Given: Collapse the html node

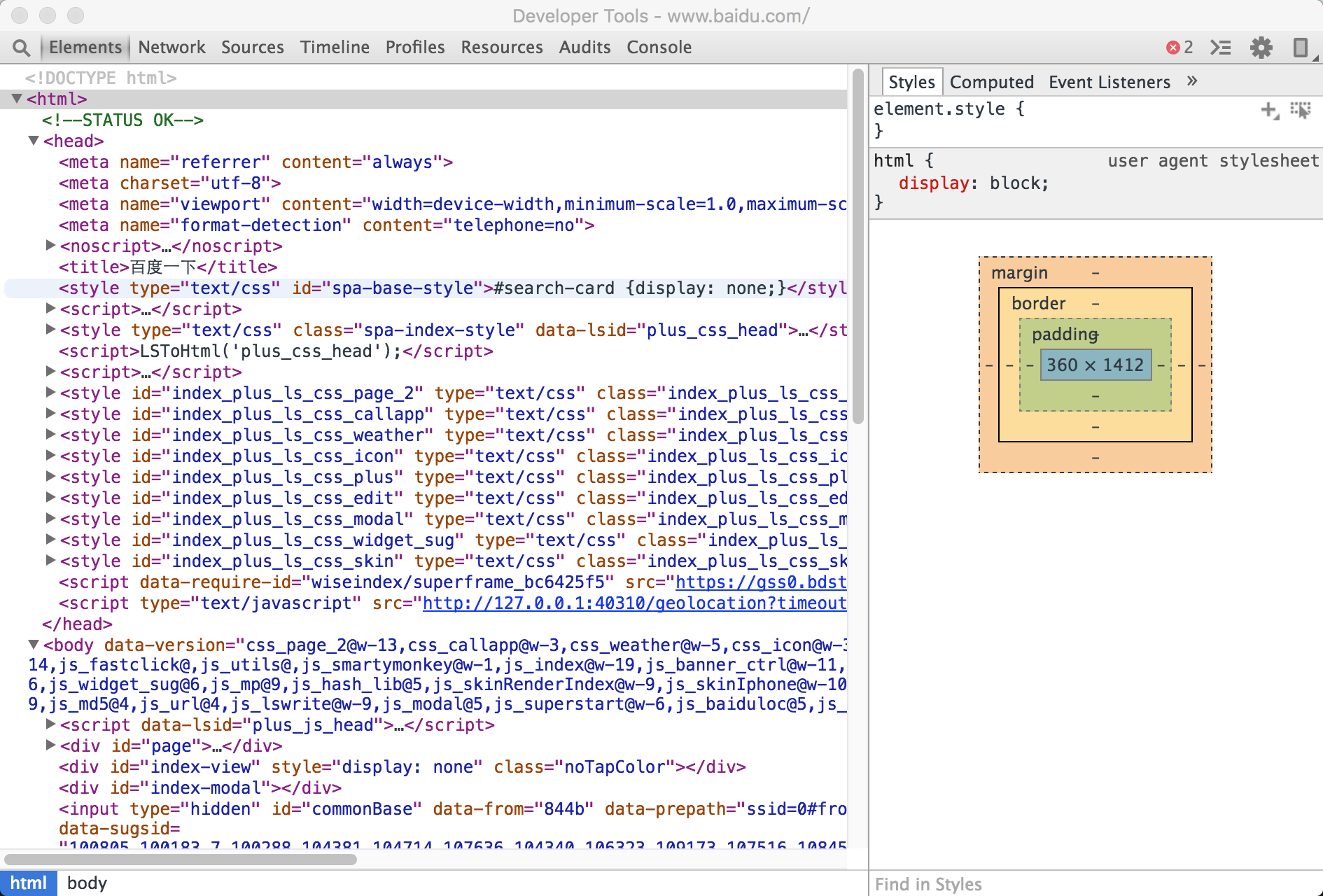Looking at the screenshot, I should click(17, 99).
